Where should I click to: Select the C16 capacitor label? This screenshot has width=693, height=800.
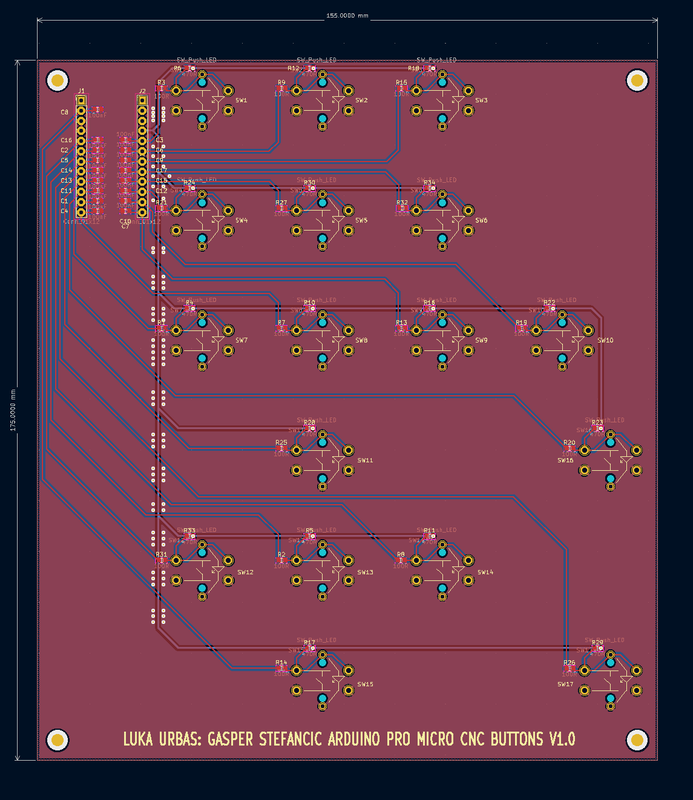(66, 140)
